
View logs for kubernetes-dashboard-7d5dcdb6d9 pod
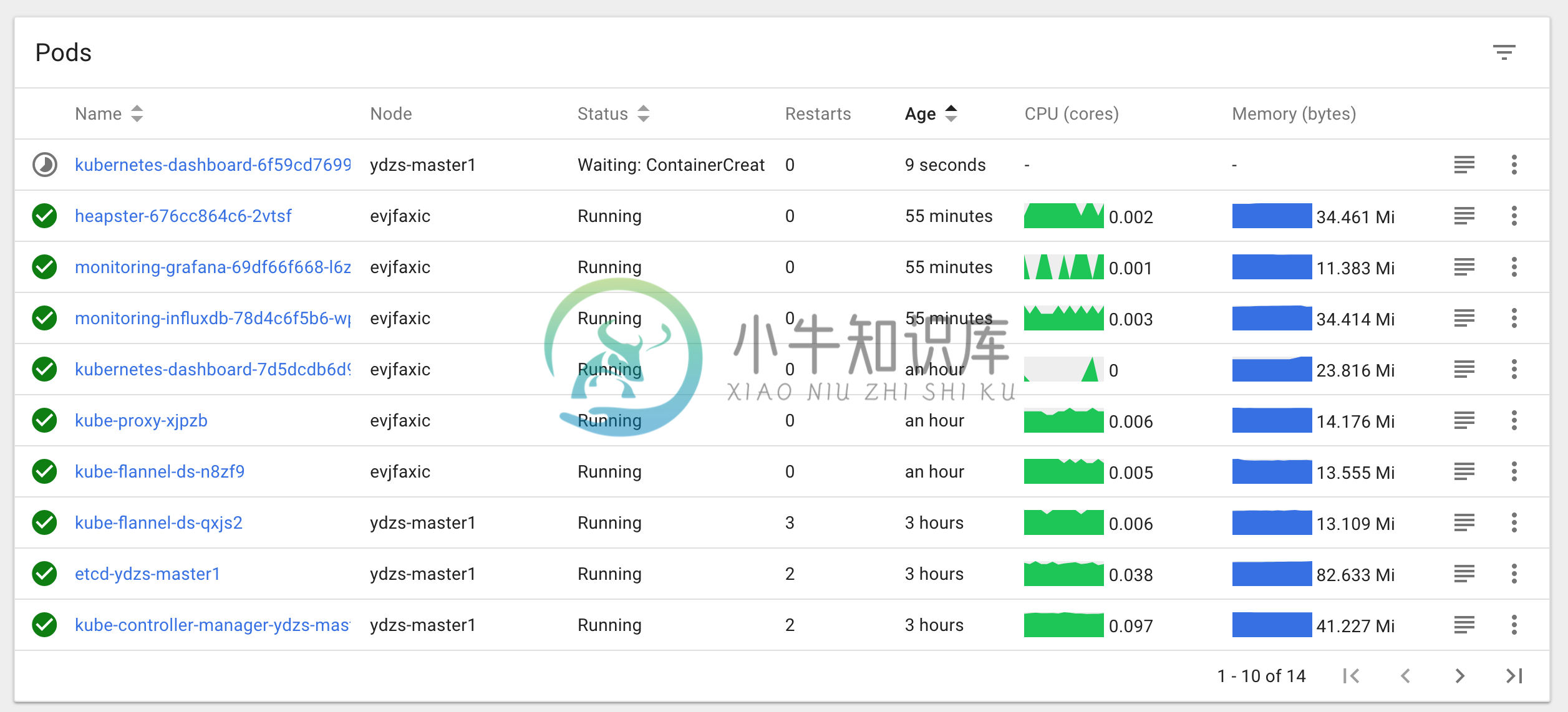(1464, 369)
